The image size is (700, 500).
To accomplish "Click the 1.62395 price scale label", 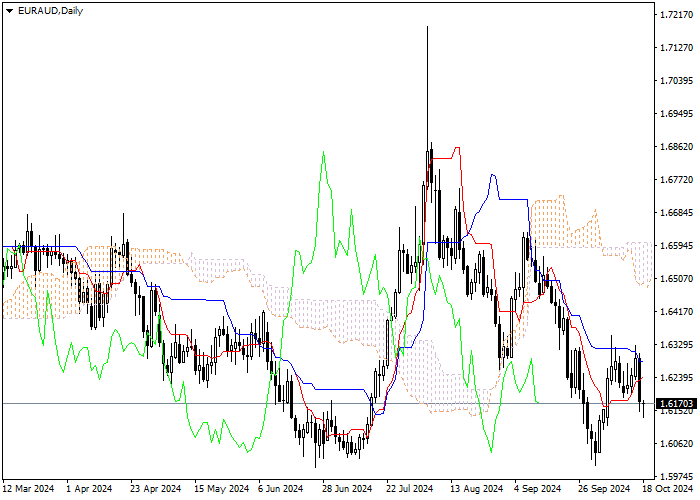I will (676, 378).
